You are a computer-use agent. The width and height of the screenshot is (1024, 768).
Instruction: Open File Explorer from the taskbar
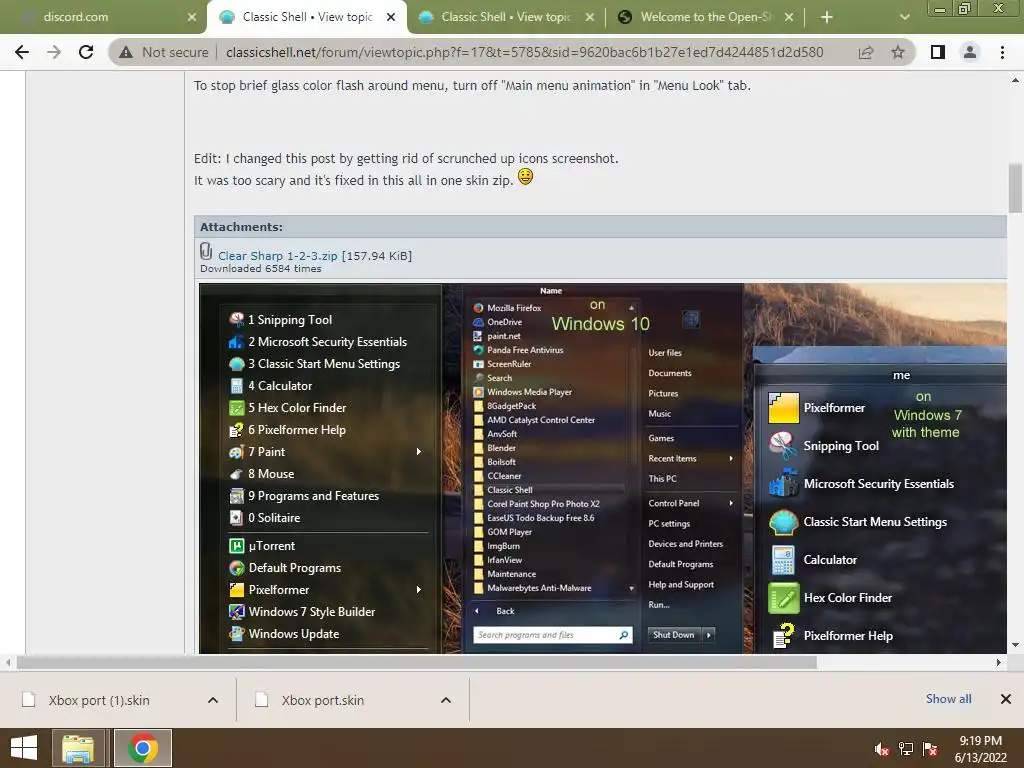click(78, 748)
